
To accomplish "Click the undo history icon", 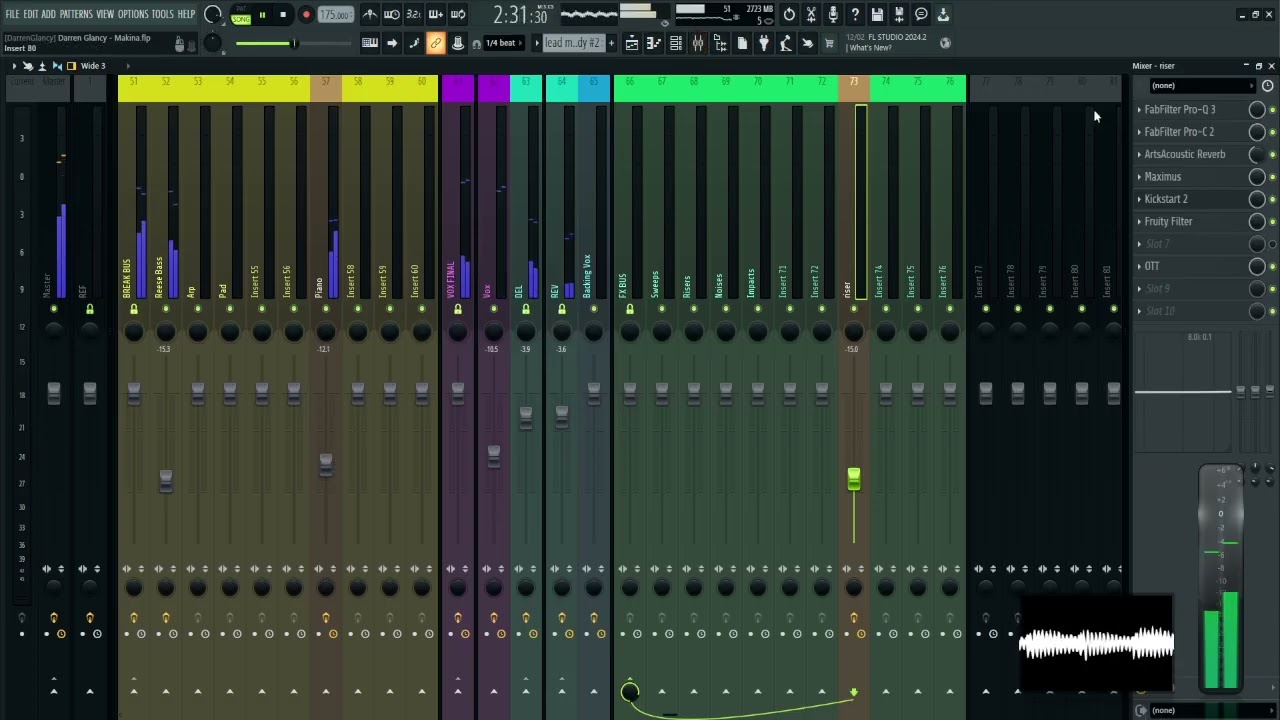I will [x=789, y=15].
